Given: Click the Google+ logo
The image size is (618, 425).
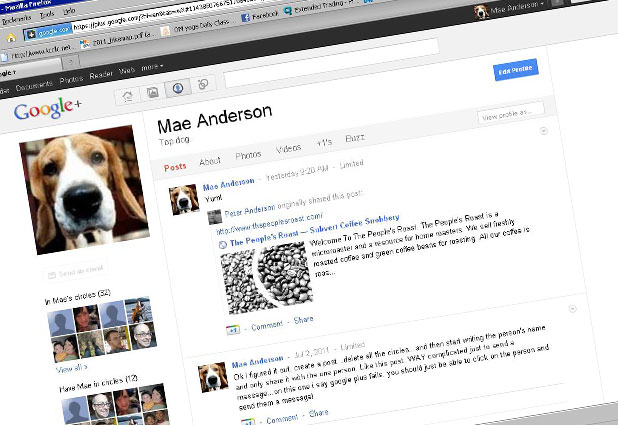Looking at the screenshot, I should (x=47, y=109).
